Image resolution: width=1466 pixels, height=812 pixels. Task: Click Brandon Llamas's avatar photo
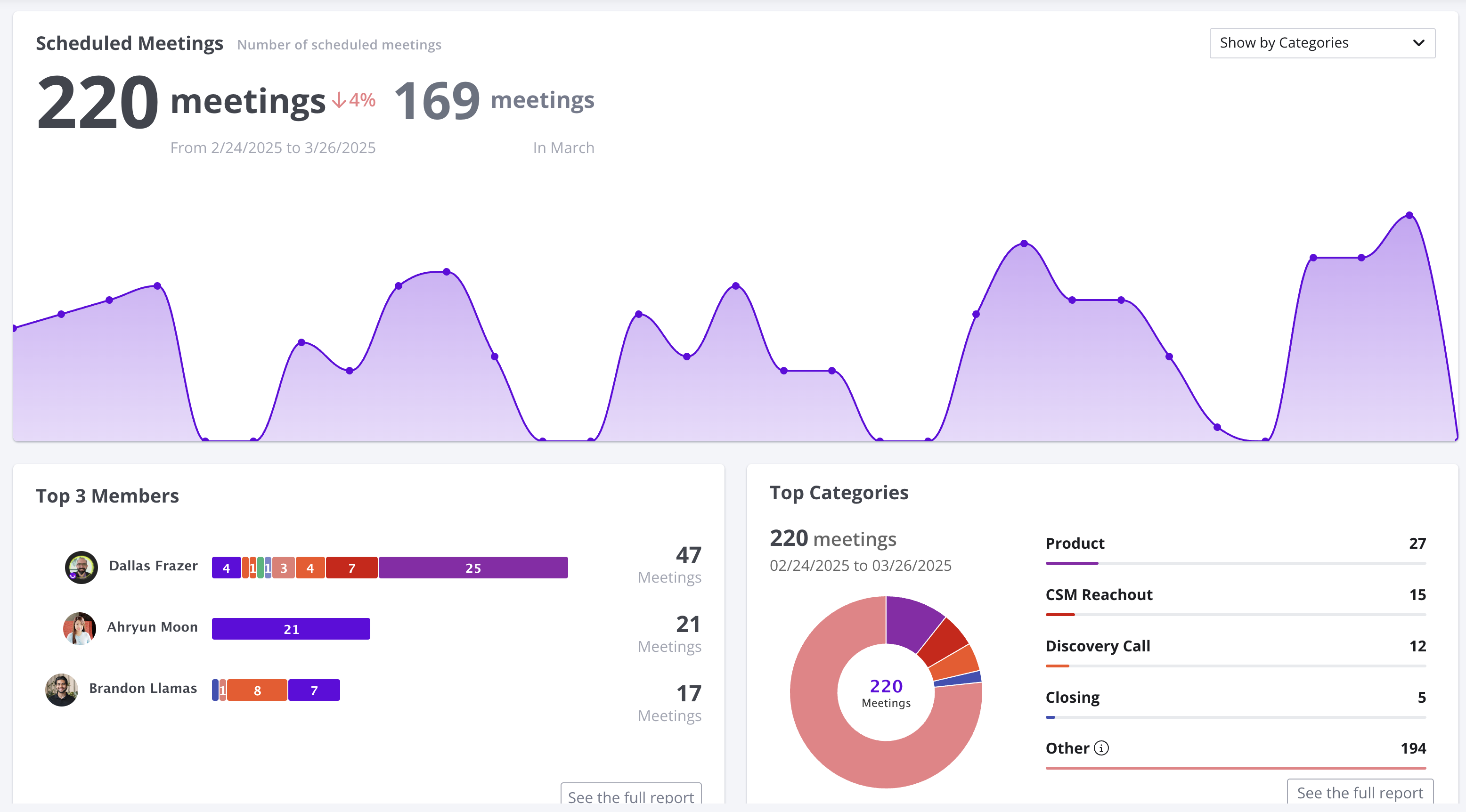61,690
